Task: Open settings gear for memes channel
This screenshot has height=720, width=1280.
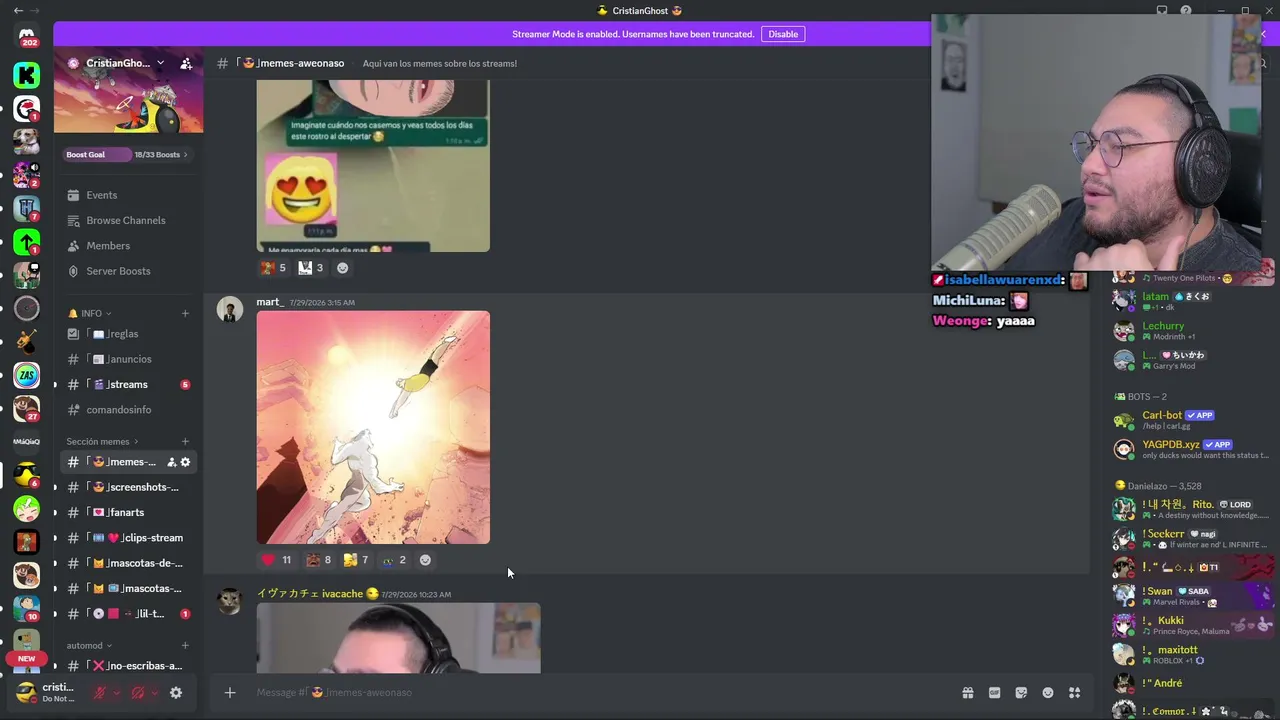Action: click(x=185, y=462)
